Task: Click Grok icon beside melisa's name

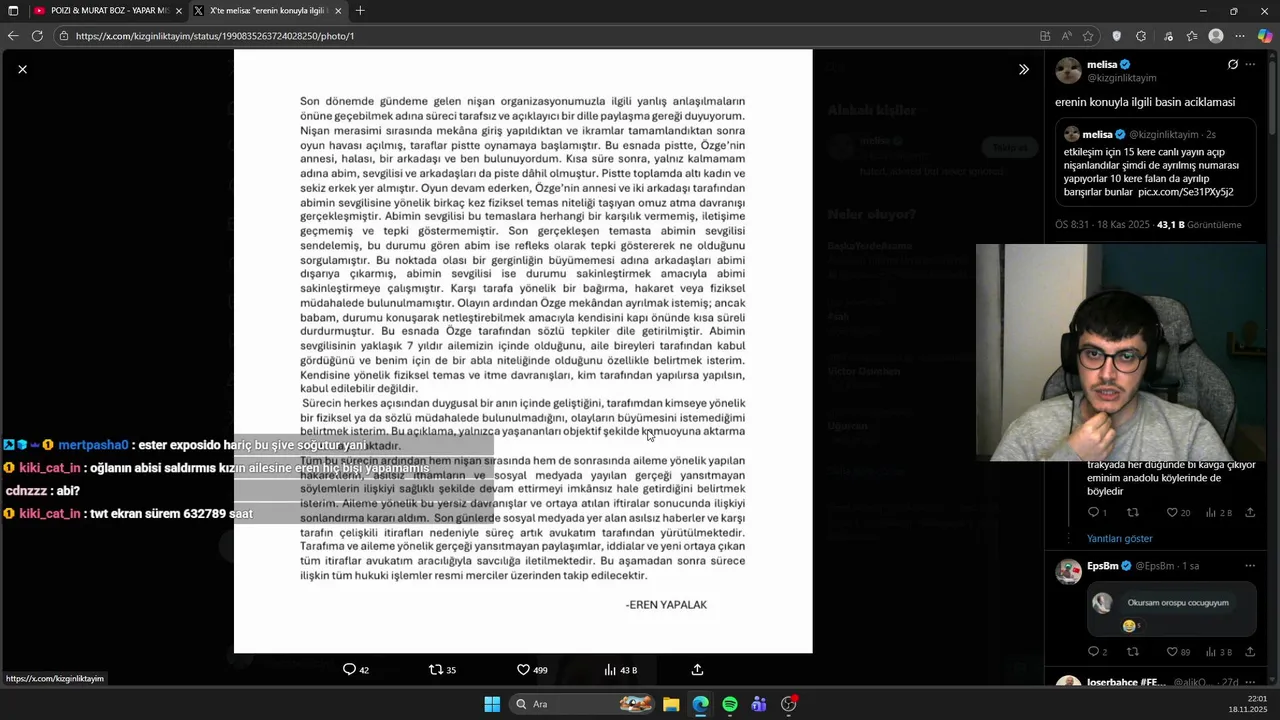Action: tap(1232, 65)
